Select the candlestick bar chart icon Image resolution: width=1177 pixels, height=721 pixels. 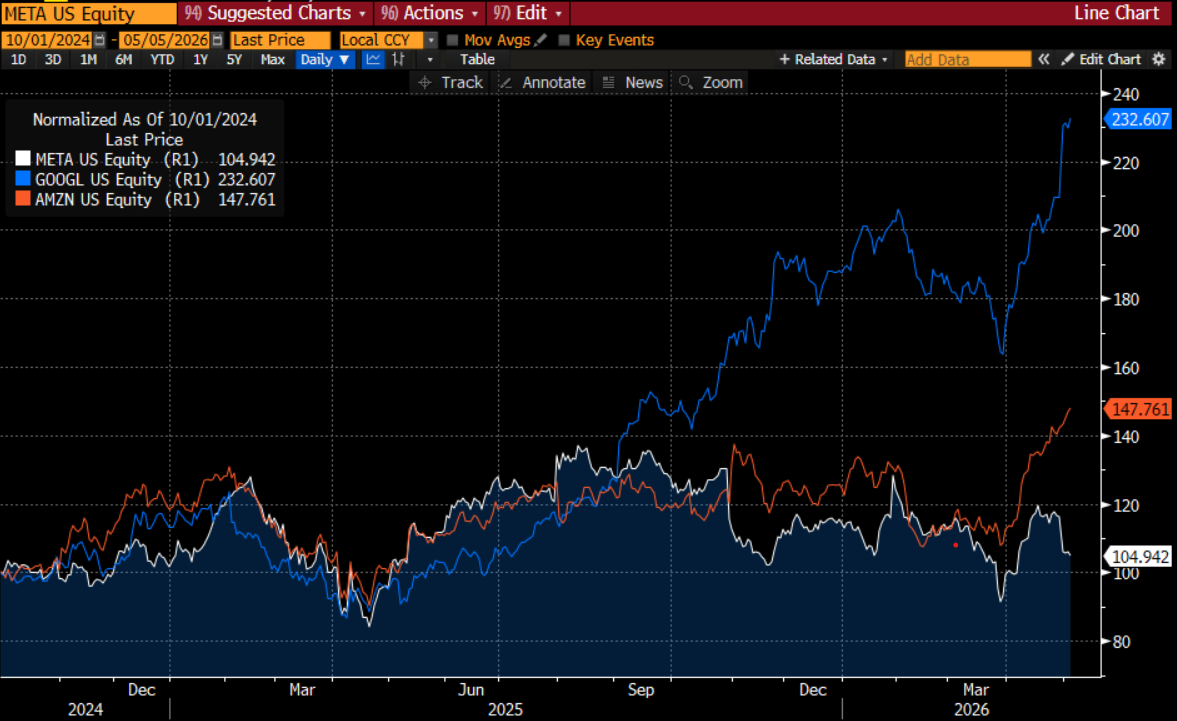[x=399, y=59]
